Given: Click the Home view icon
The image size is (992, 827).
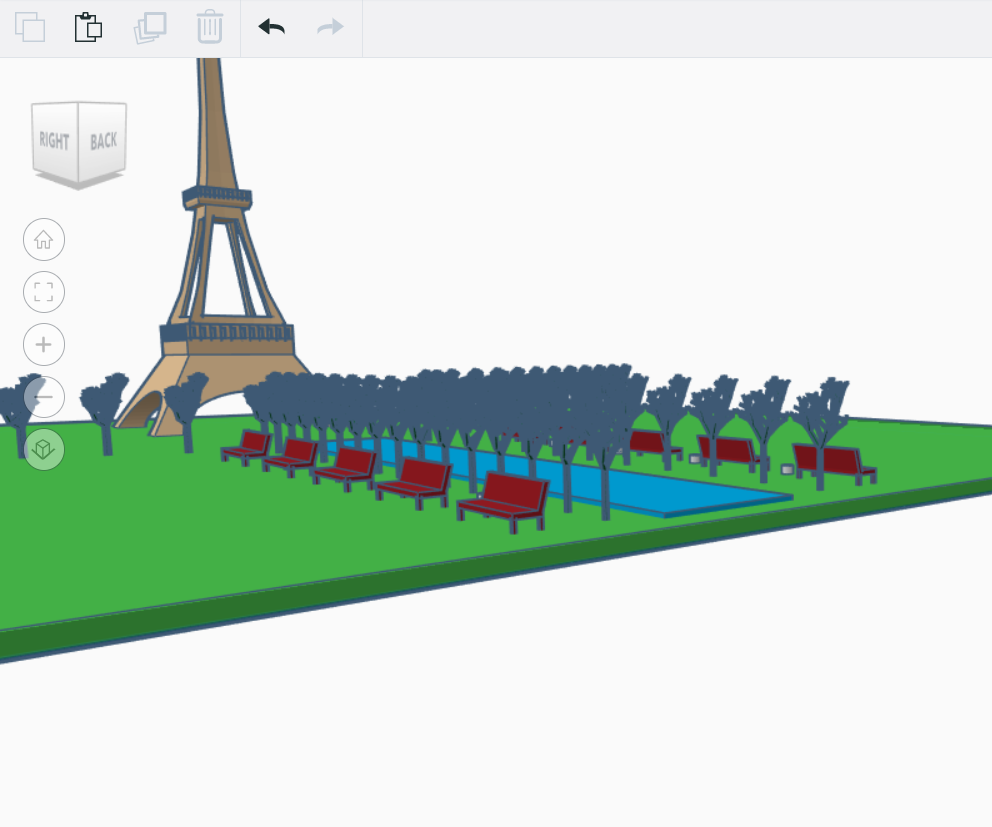Looking at the screenshot, I should point(43,239).
